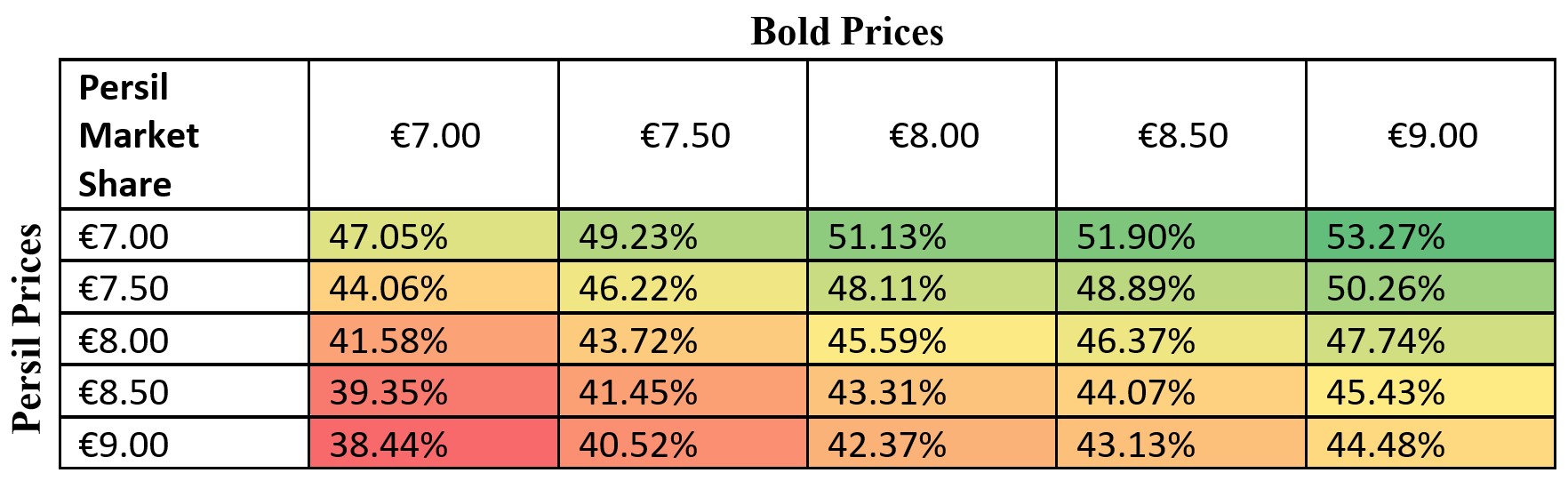Viewport: 1568px width, 481px height.
Task: Select the Bold price €7.00 column header
Action: [x=435, y=135]
